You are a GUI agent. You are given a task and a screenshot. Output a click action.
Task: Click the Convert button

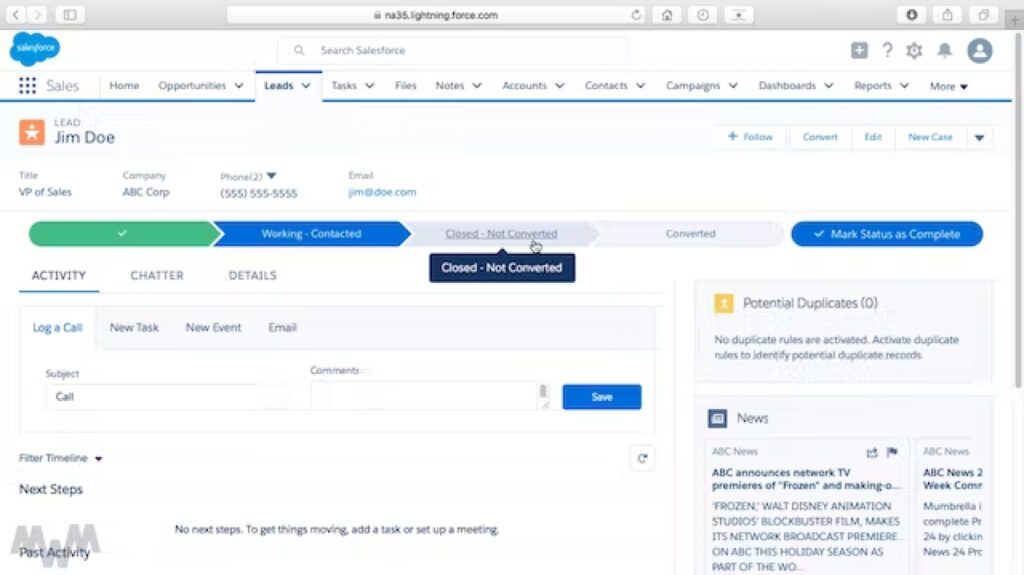(x=820, y=137)
